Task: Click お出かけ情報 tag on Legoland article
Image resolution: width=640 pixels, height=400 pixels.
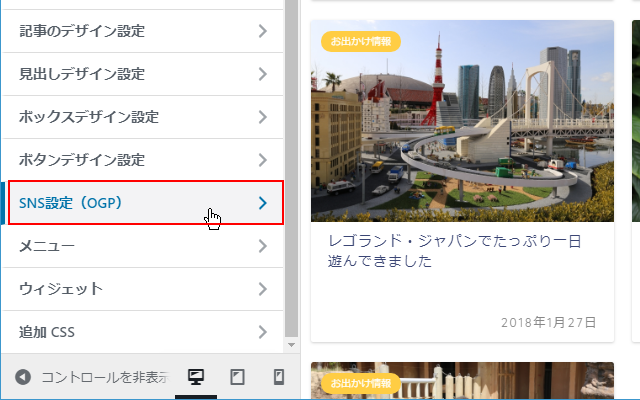Action: pos(361,42)
